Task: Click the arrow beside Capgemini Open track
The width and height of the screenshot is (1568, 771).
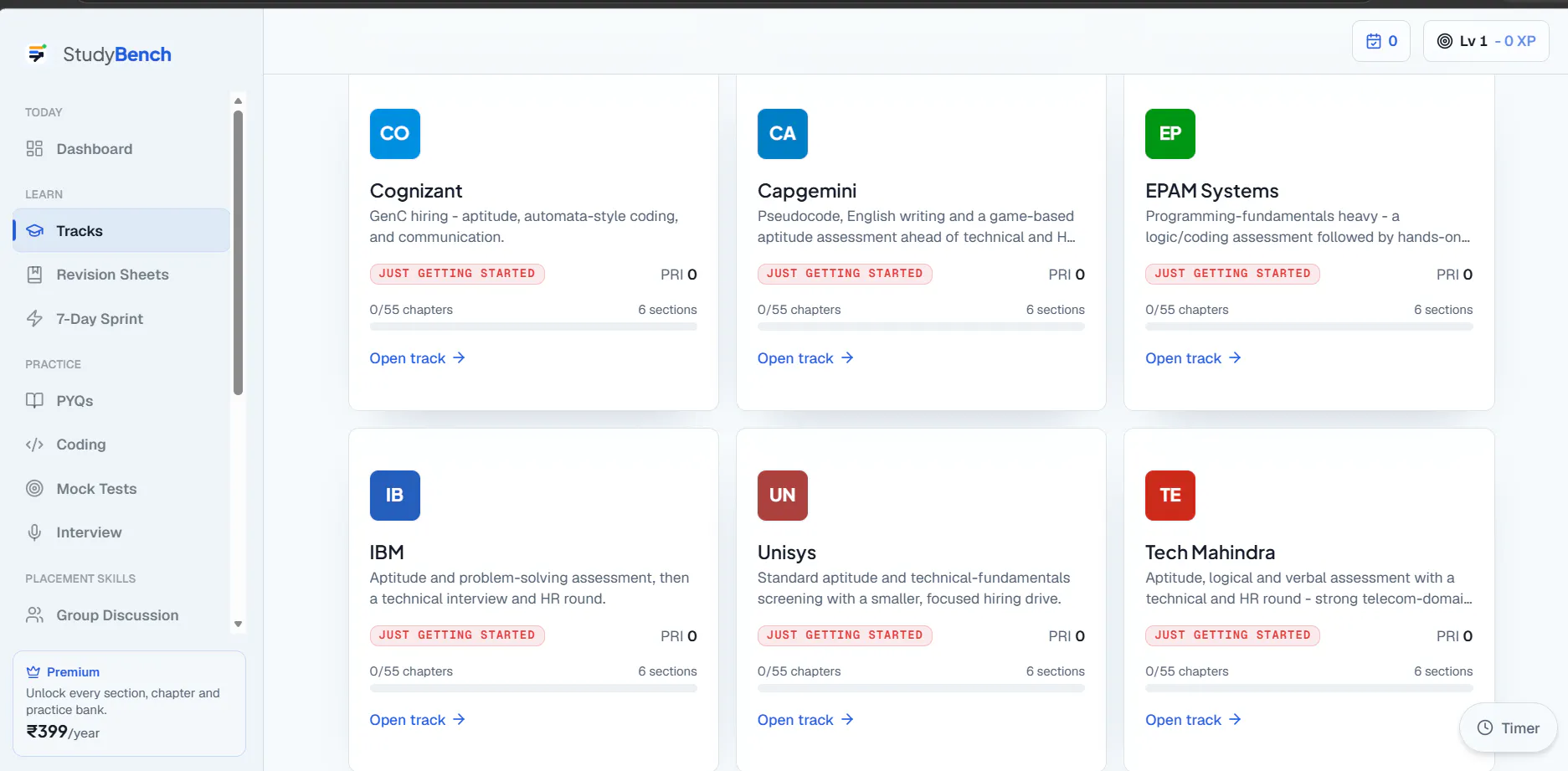Action: pyautogui.click(x=847, y=358)
